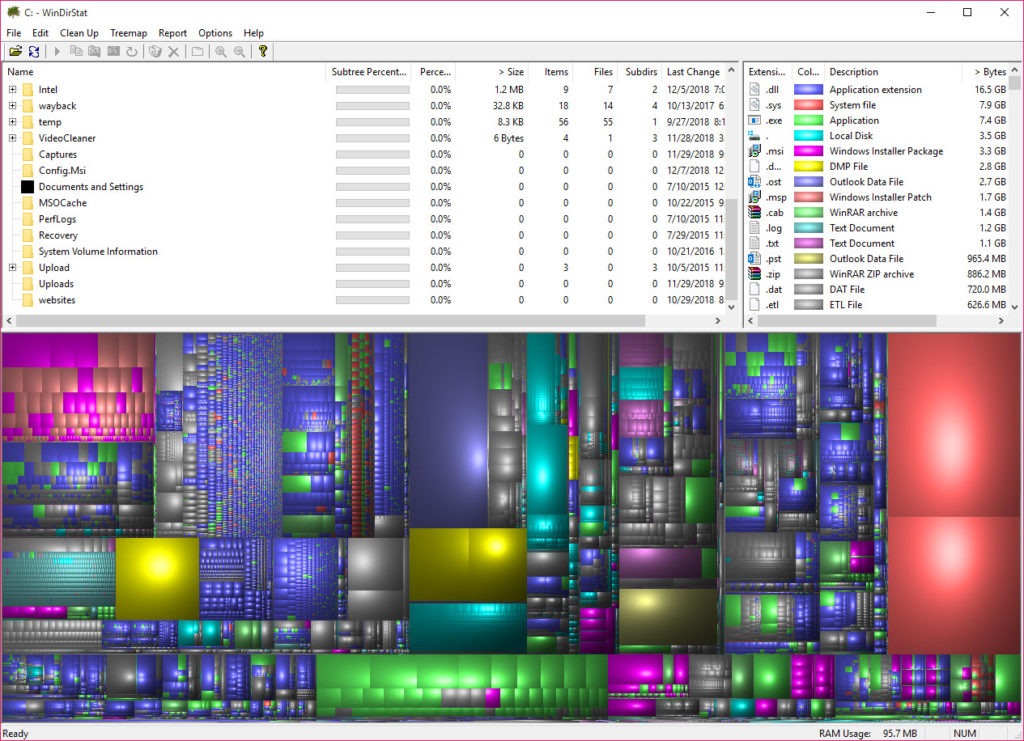Click the .msi installer package icon
Image resolution: width=1024 pixels, height=741 pixels.
[754, 151]
